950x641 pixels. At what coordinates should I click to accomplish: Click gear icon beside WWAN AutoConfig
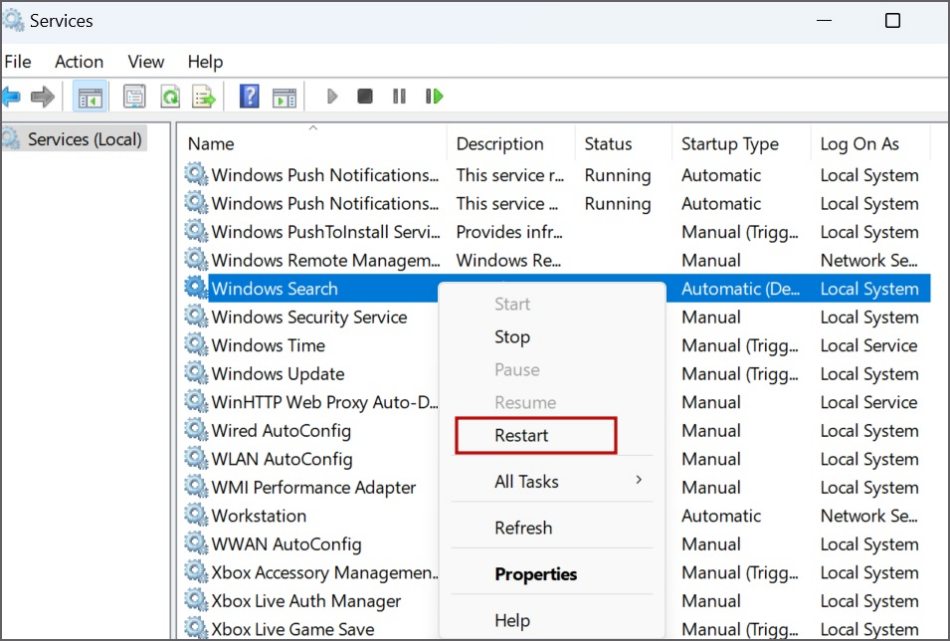tap(196, 543)
